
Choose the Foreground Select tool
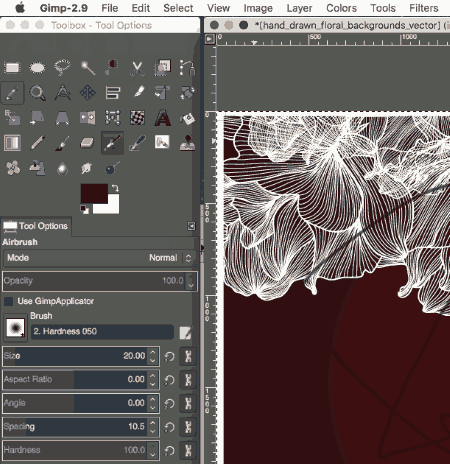click(162, 68)
